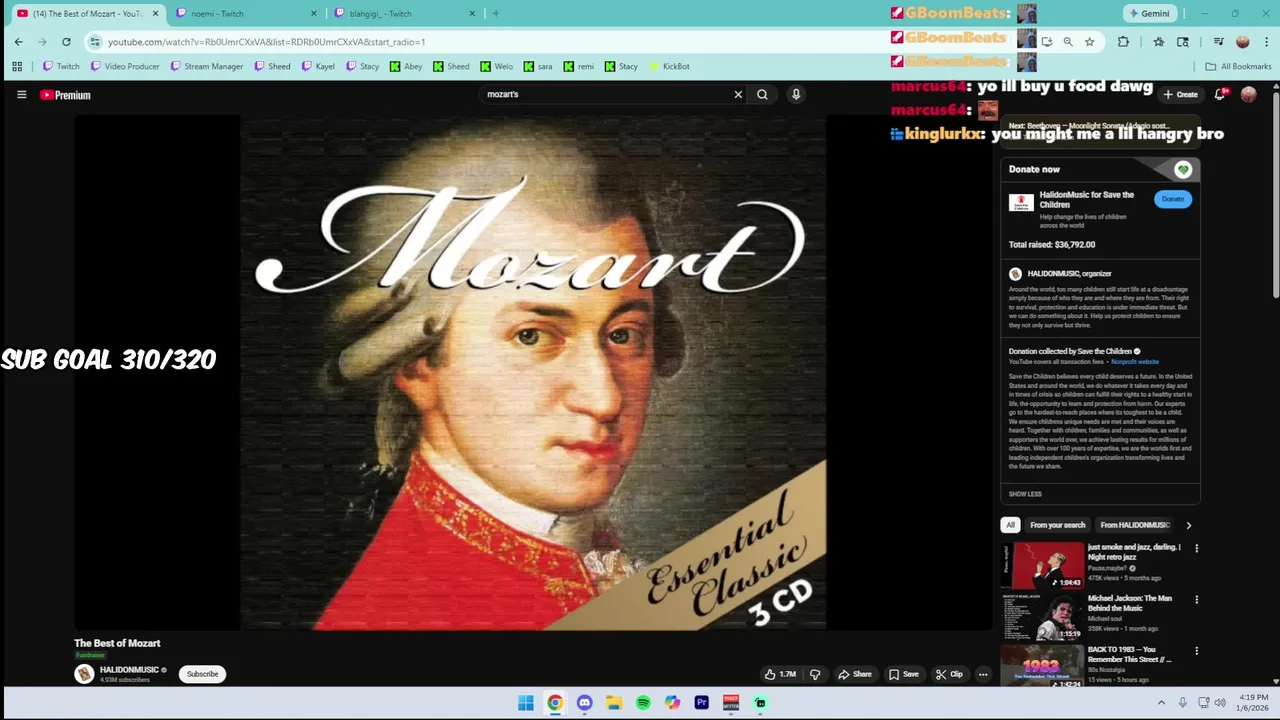Clear the YouTube search text
Image resolution: width=1280 pixels, height=720 pixels.
click(738, 94)
